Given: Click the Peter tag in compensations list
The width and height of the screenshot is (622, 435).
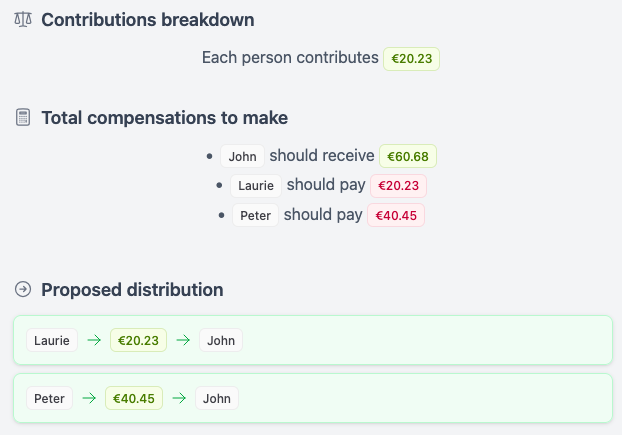Looking at the screenshot, I should (255, 215).
